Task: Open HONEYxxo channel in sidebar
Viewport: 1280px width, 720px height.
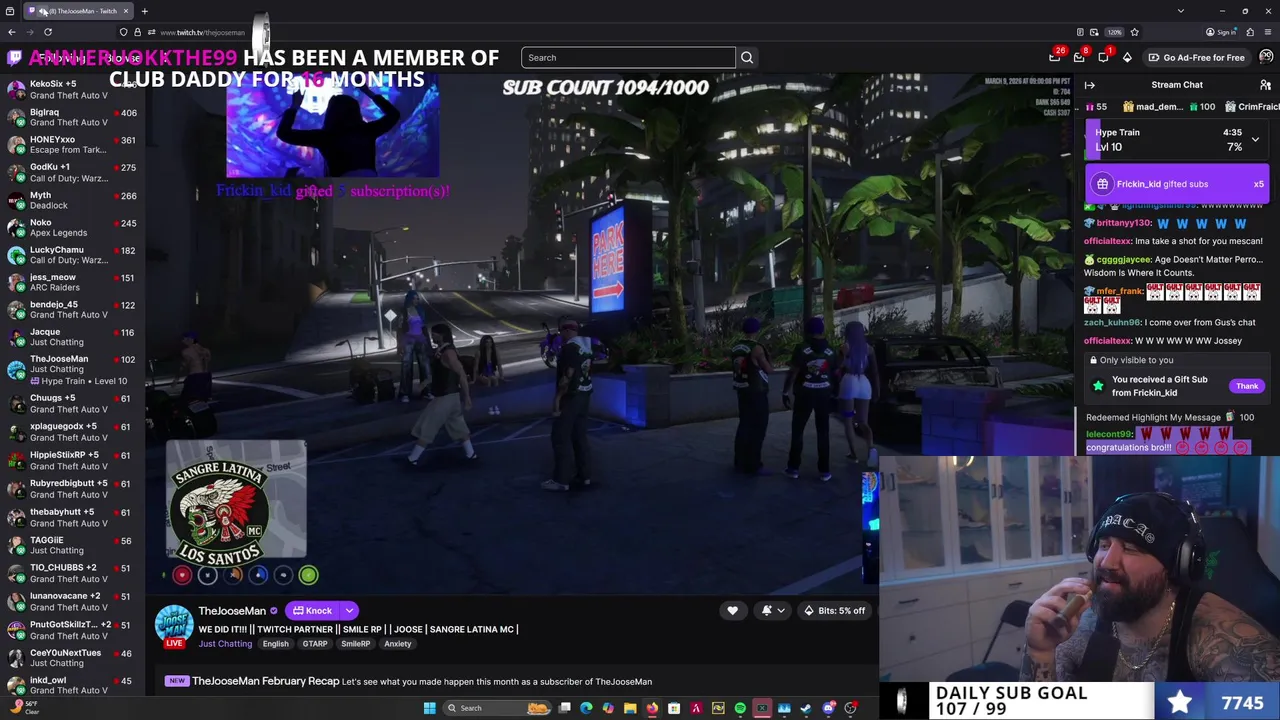Action: (72, 145)
